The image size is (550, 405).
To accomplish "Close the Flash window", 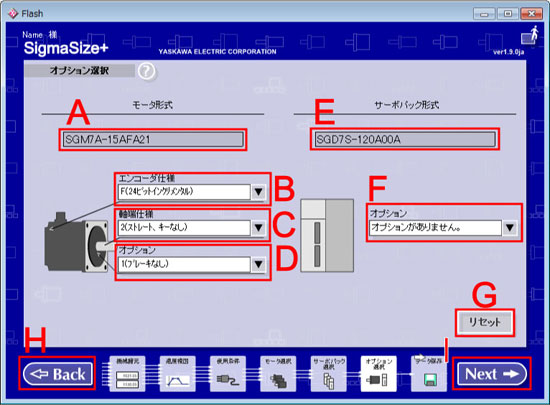I will [531, 14].
